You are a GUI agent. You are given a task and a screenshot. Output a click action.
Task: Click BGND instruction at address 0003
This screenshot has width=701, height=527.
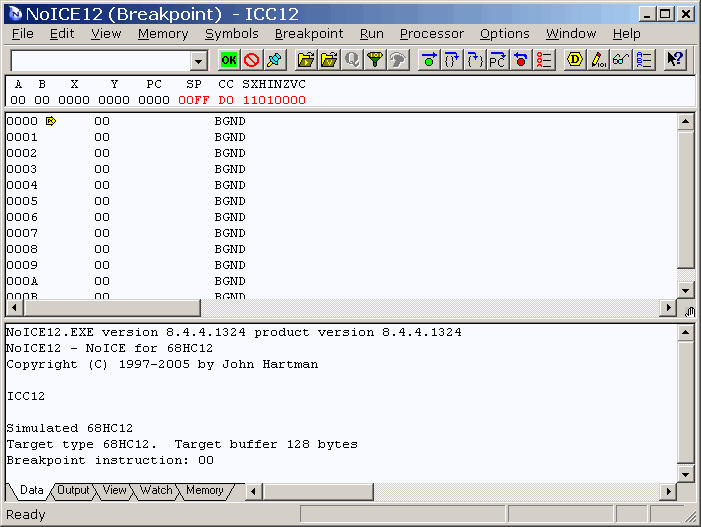[230, 169]
